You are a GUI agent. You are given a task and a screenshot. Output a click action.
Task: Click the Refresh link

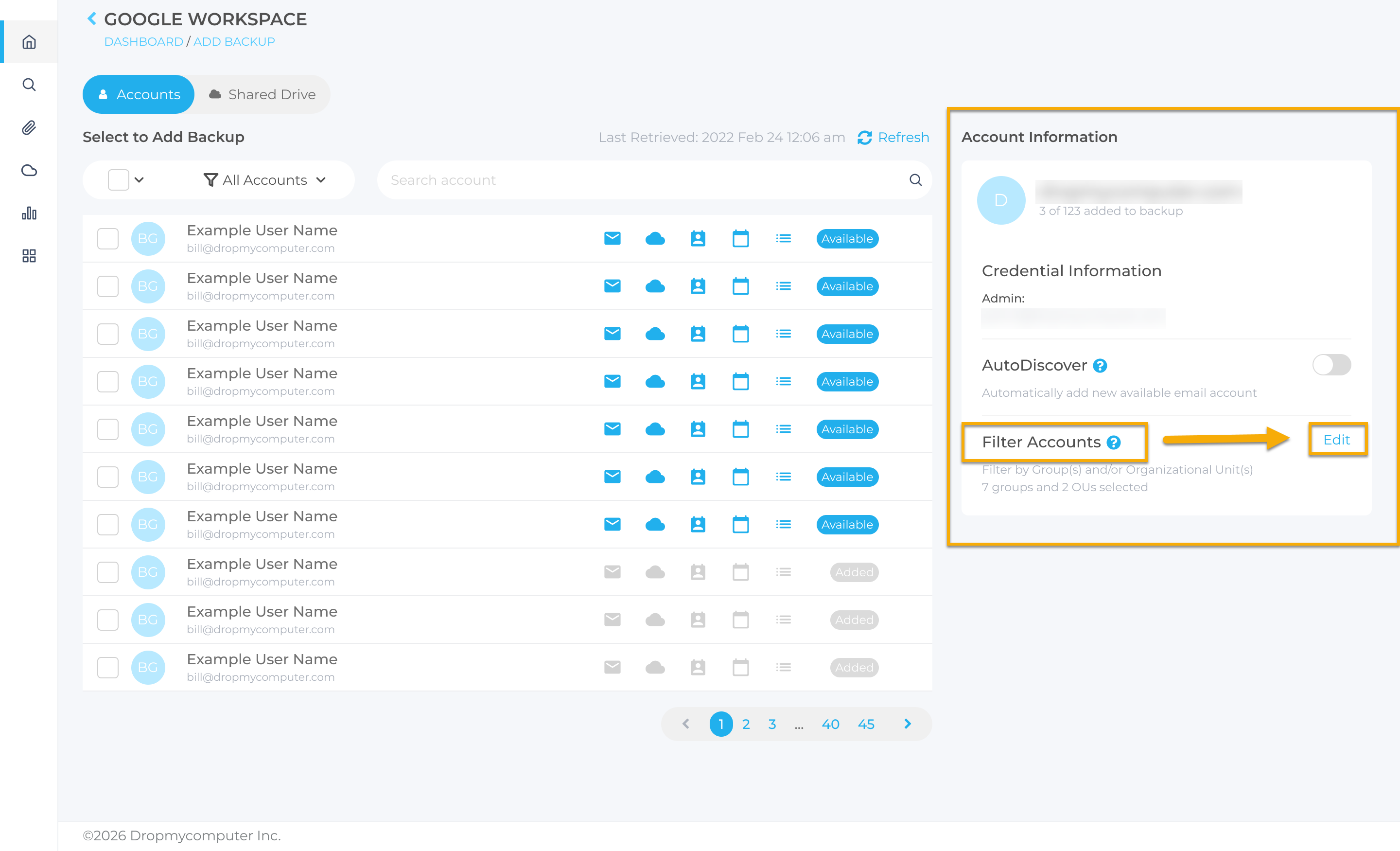click(x=903, y=138)
